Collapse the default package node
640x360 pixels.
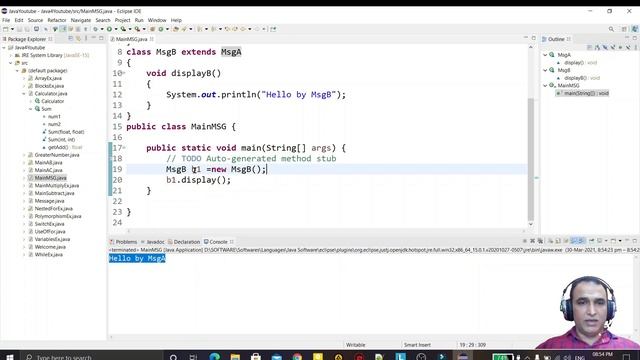(17, 71)
